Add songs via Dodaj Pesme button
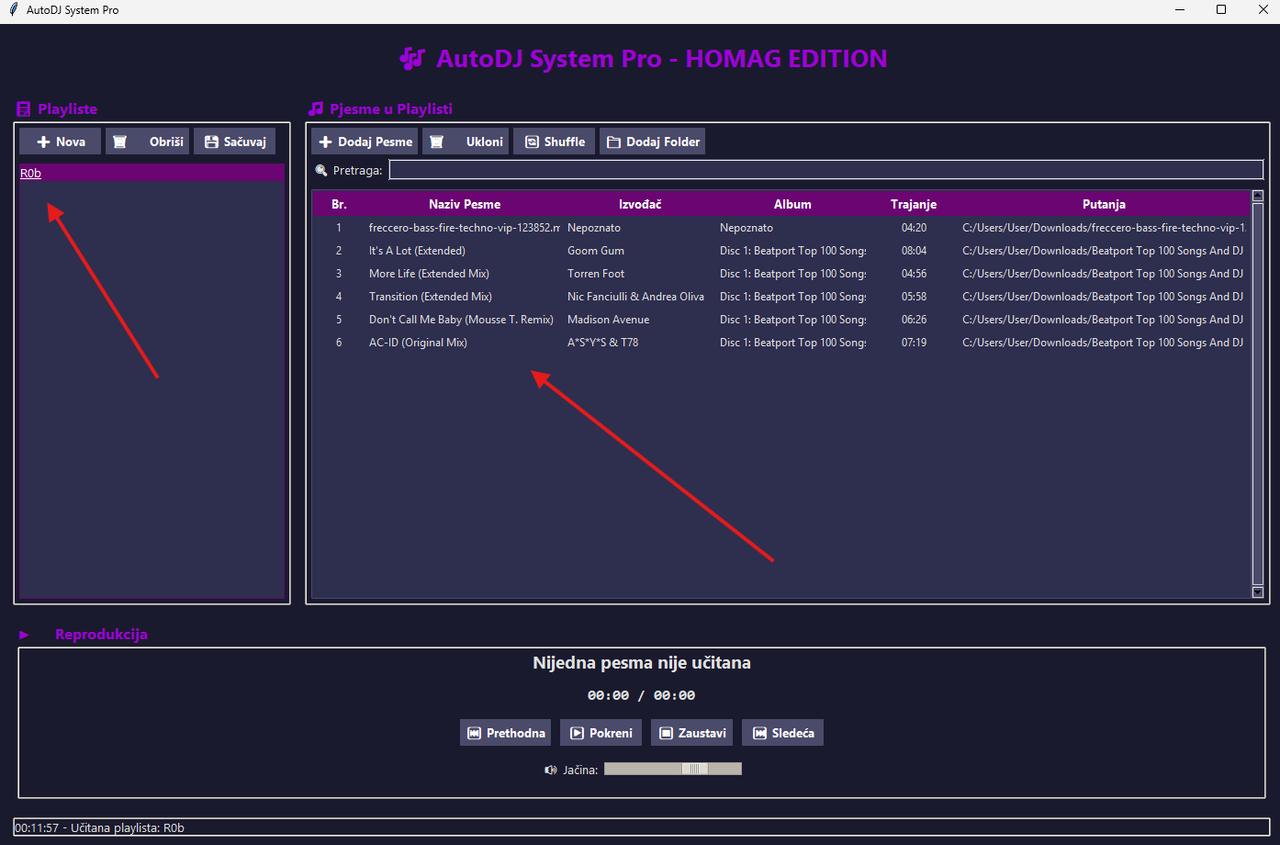This screenshot has height=845, width=1280. pyautogui.click(x=364, y=142)
